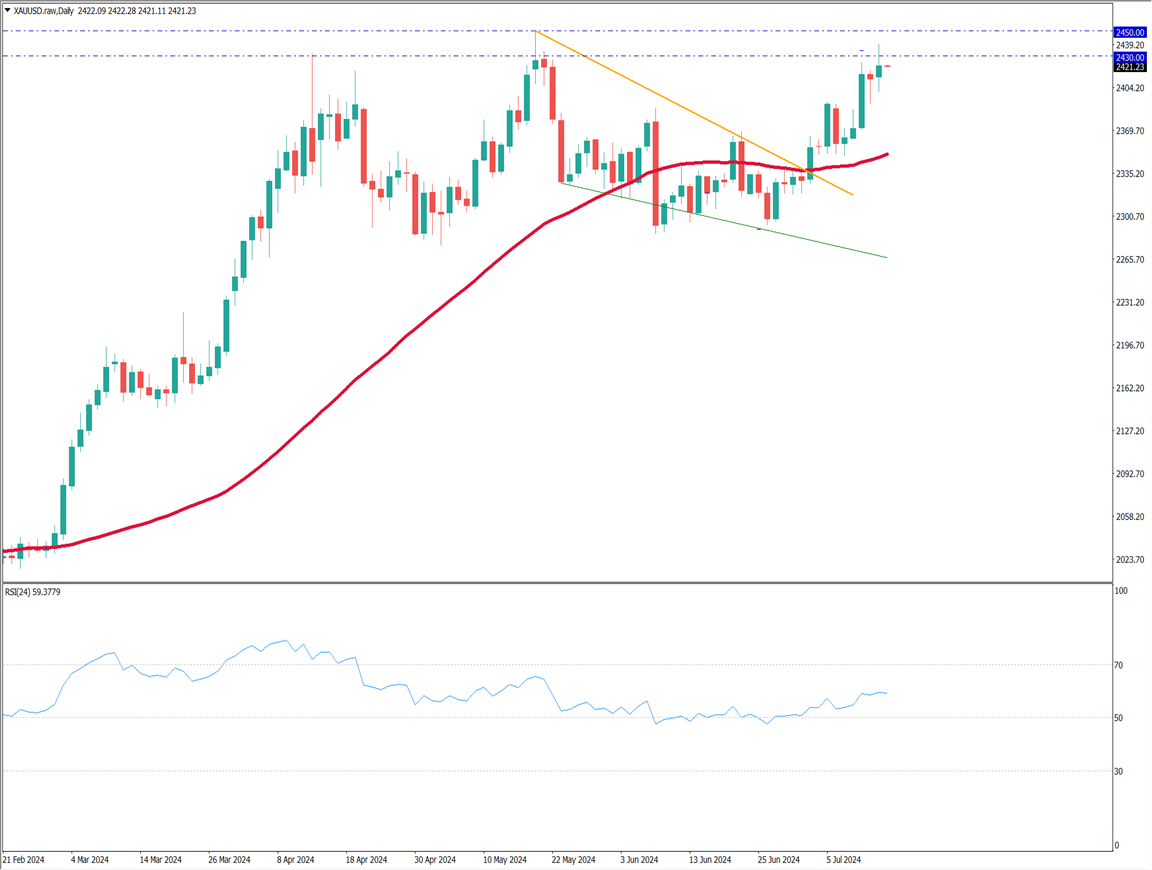Click the black 2421.23 current price label
Screen dimensions: 1152x870
click(x=1130, y=67)
